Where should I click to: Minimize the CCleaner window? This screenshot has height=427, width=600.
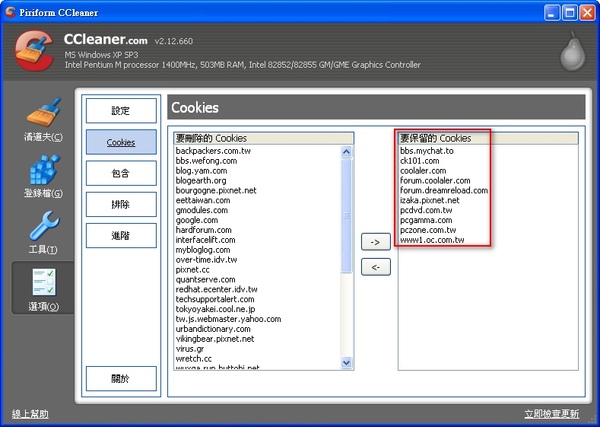point(551,13)
